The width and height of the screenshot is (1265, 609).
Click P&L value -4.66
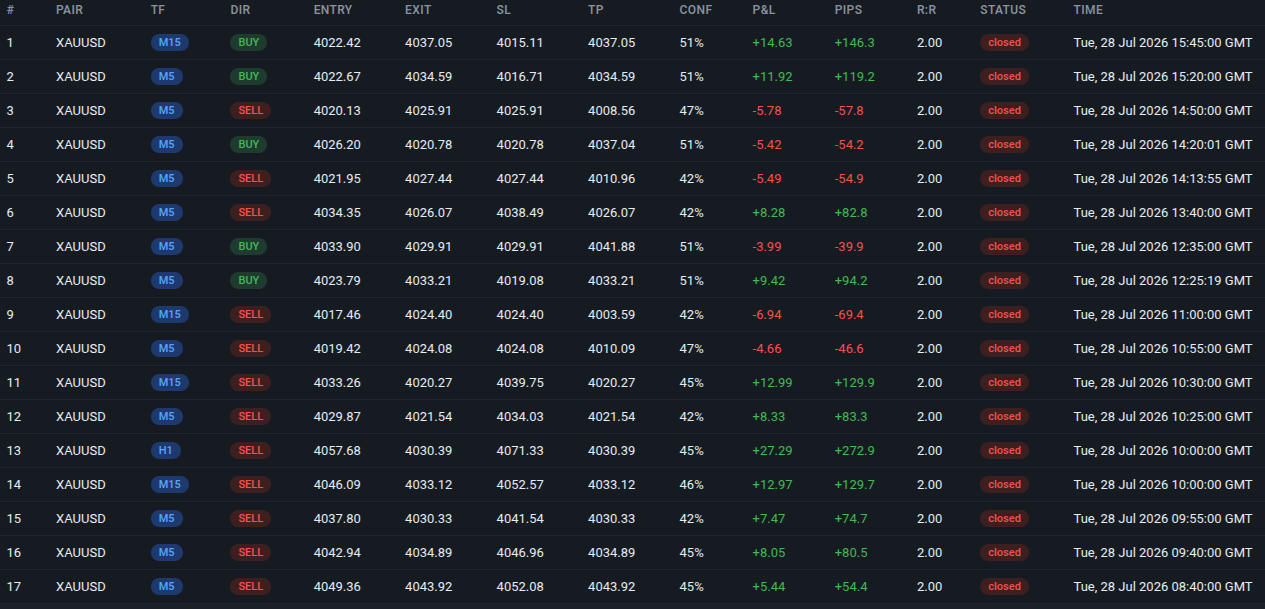[768, 349]
